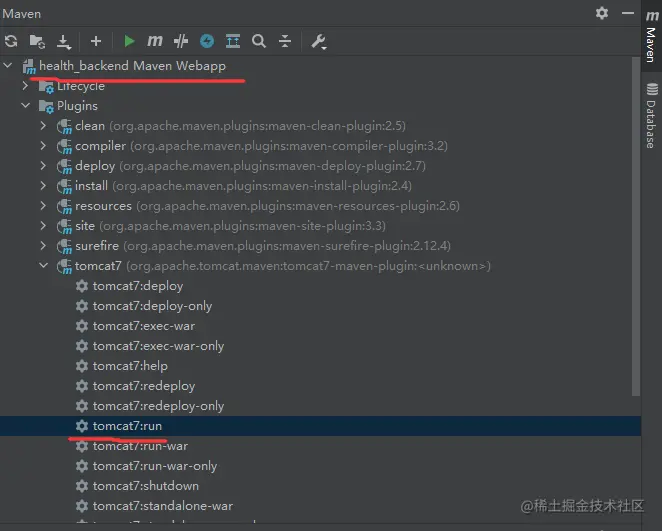
Task: Open Database side tab
Action: (651, 116)
